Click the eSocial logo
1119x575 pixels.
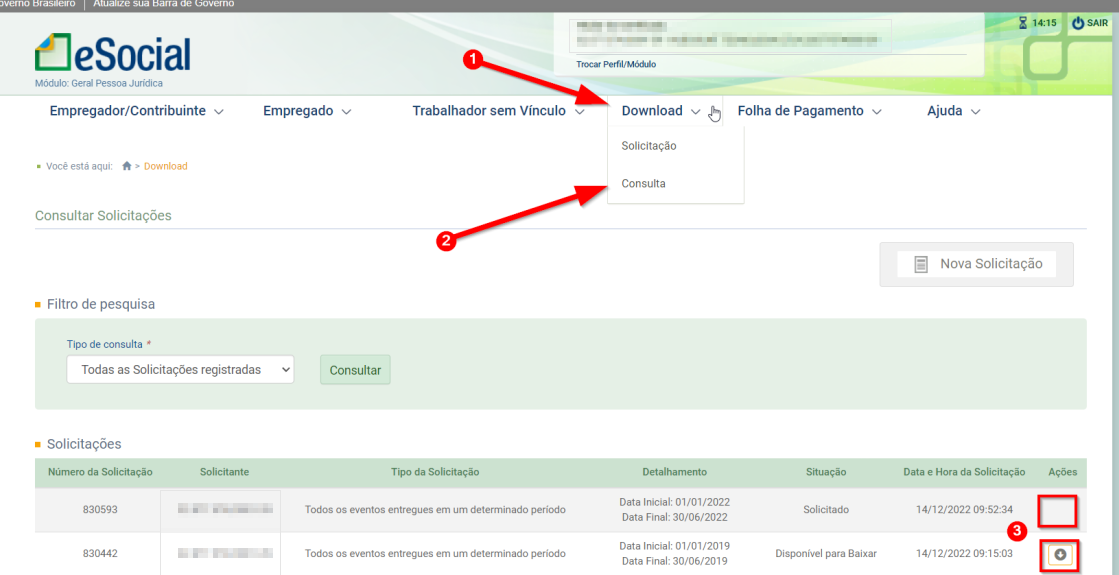pyautogui.click(x=112, y=54)
